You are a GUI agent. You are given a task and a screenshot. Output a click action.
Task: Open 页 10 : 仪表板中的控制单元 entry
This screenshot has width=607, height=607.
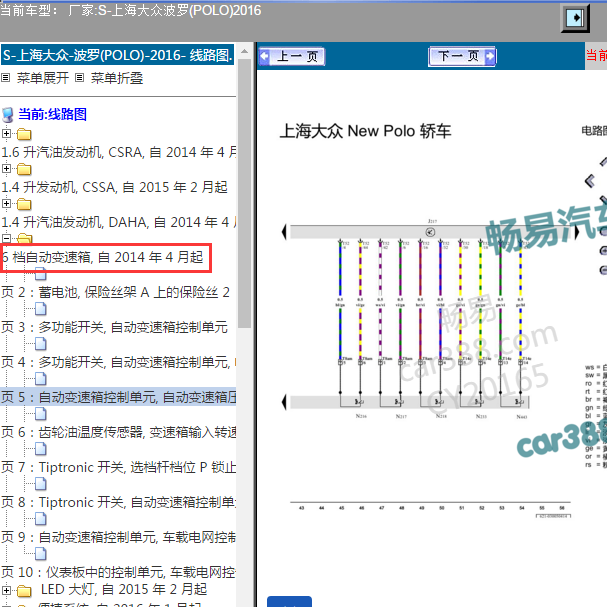click(x=118, y=572)
